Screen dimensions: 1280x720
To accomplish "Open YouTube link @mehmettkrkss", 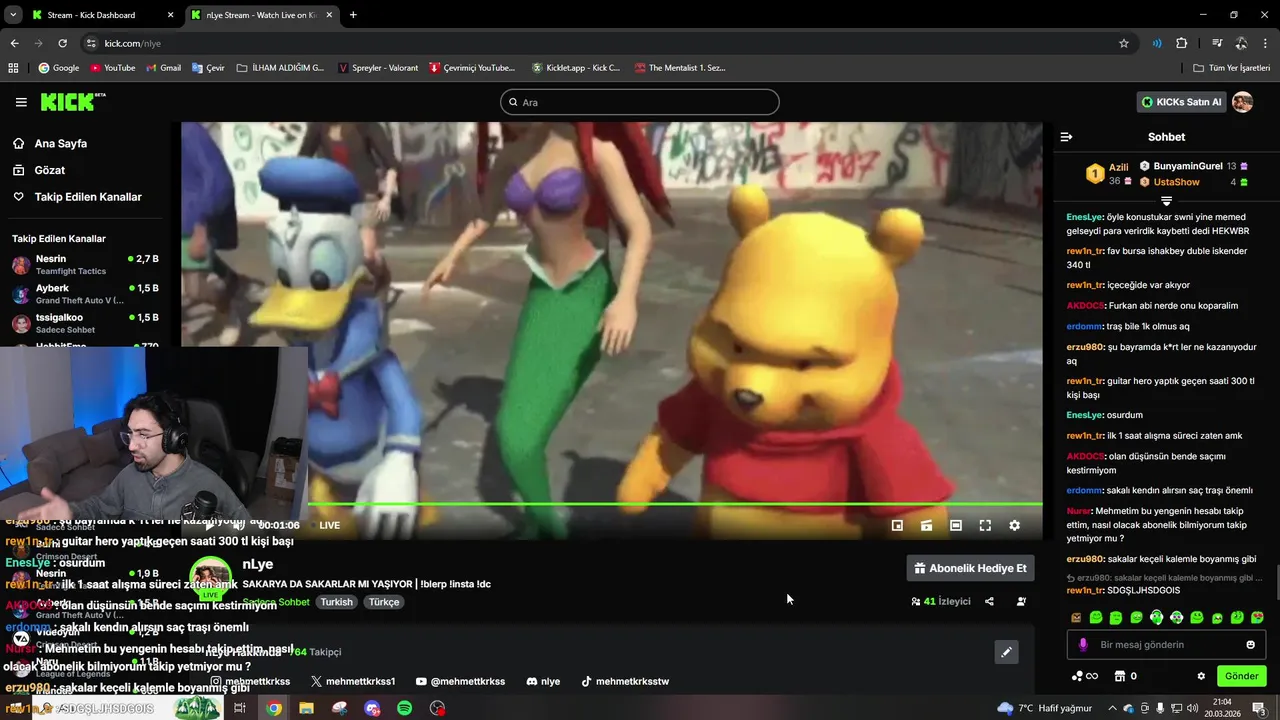I will 460,681.
